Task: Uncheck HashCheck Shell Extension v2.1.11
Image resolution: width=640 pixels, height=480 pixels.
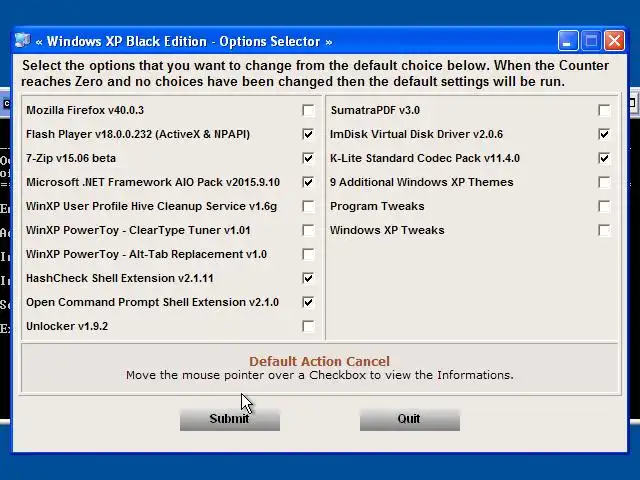Action: coord(308,278)
